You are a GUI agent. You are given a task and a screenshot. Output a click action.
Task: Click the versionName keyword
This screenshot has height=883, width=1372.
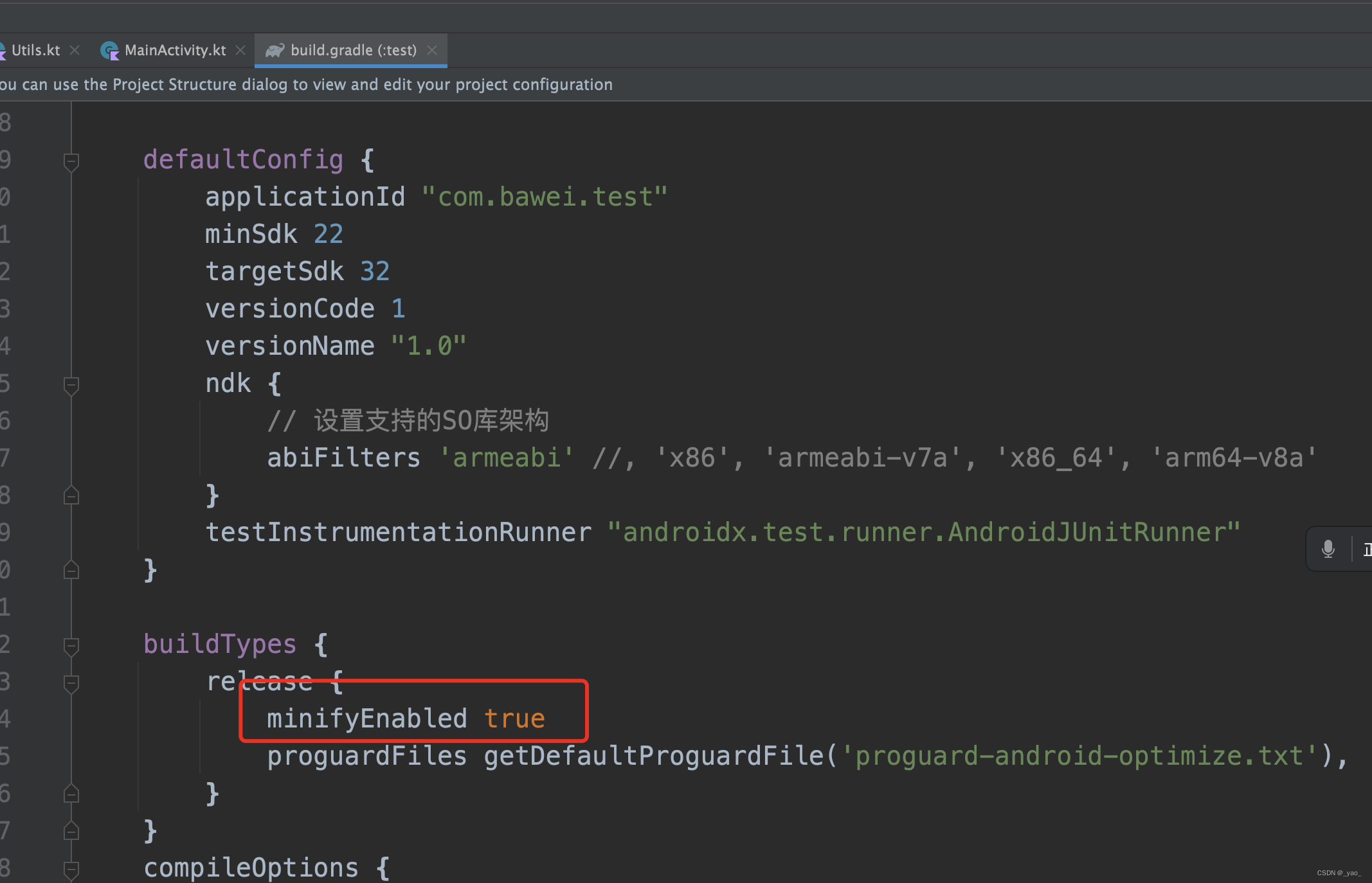point(290,346)
